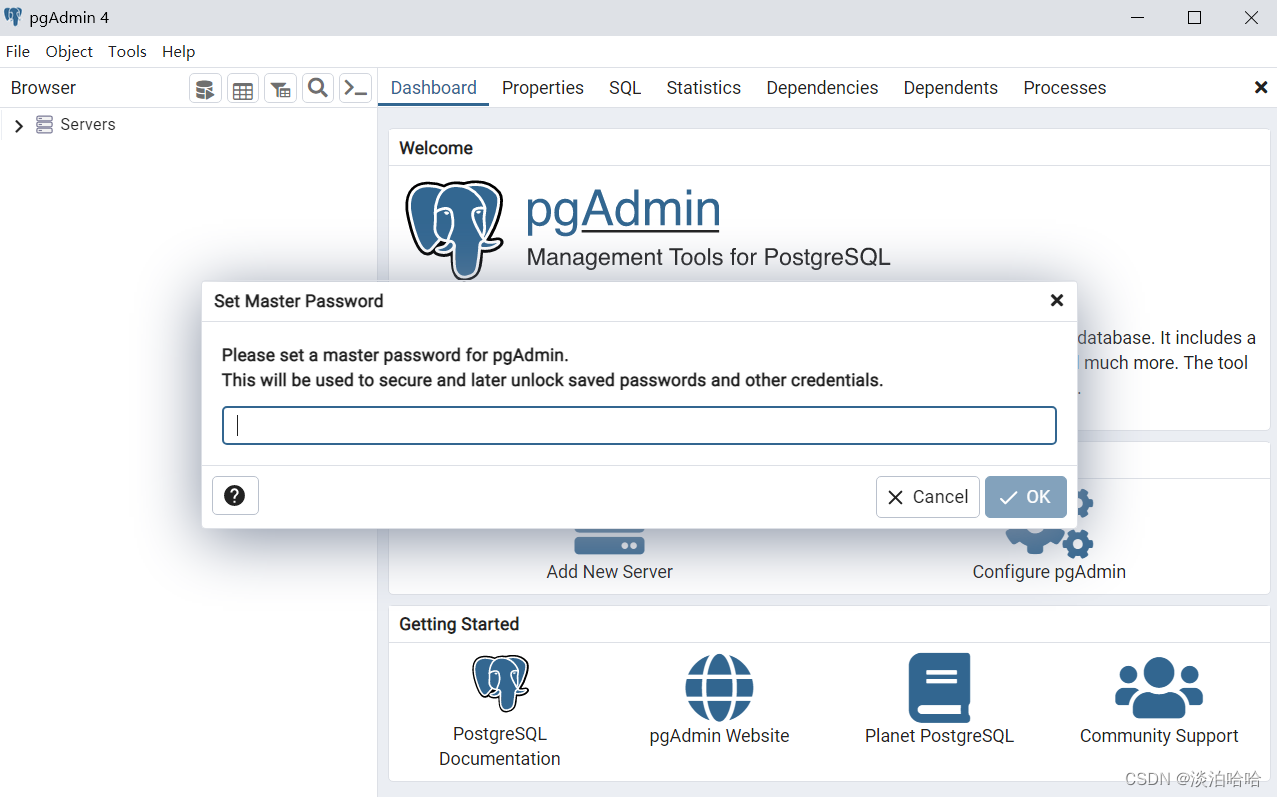Open the Help menu
1277x797 pixels.
click(179, 52)
